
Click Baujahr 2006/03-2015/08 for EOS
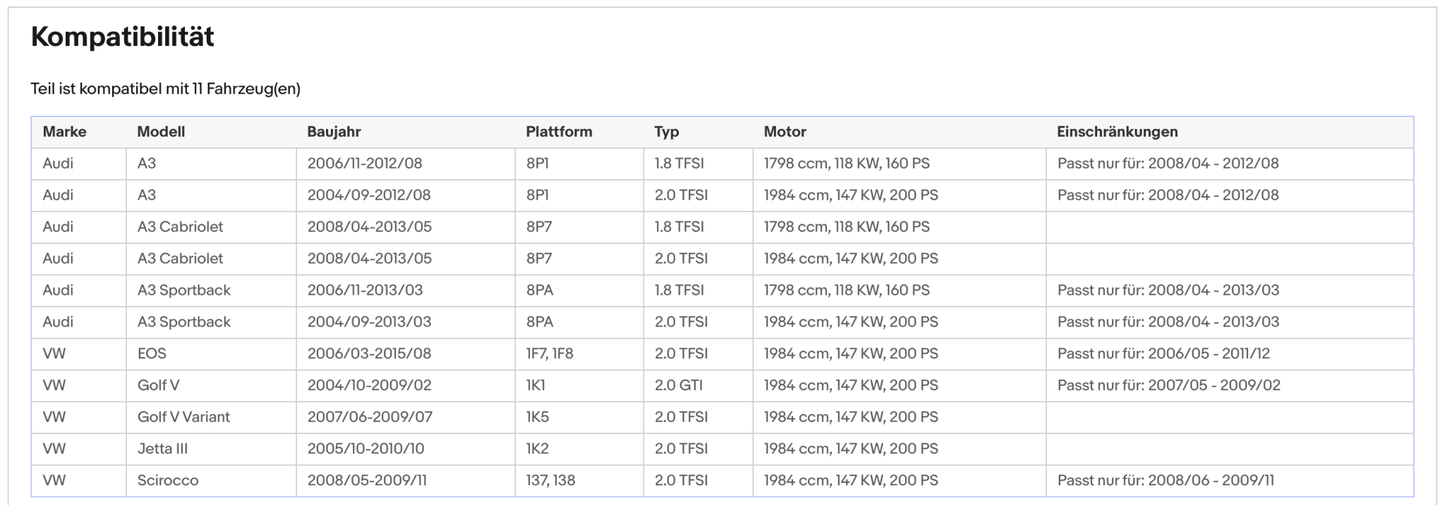pyautogui.click(x=406, y=354)
